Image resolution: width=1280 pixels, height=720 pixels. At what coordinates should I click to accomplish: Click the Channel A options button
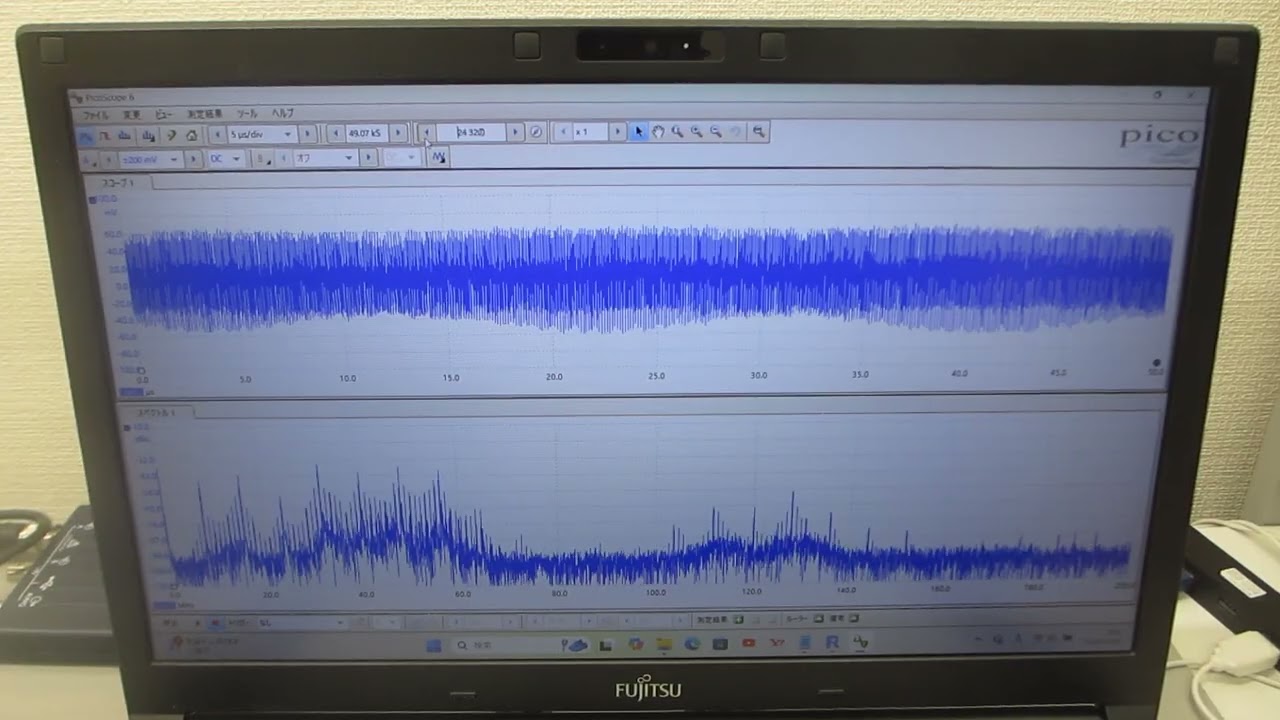(x=87, y=159)
